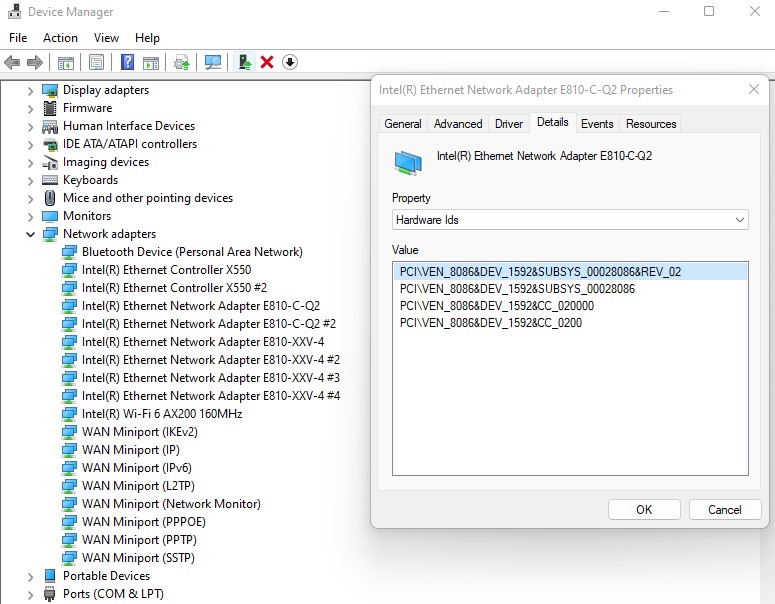775x604 pixels.
Task: Expand Portable Devices node
Action: pyautogui.click(x=31, y=577)
